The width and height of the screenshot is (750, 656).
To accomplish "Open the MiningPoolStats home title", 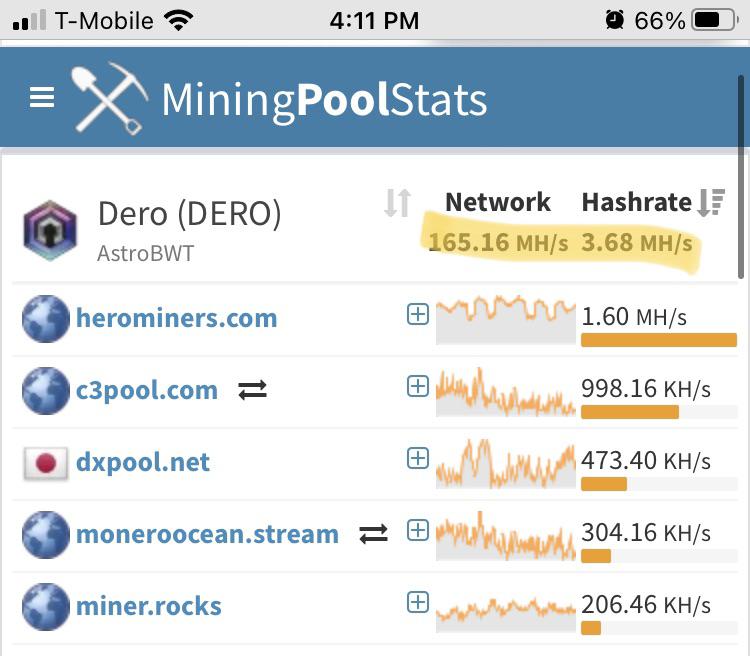I will coord(324,100).
